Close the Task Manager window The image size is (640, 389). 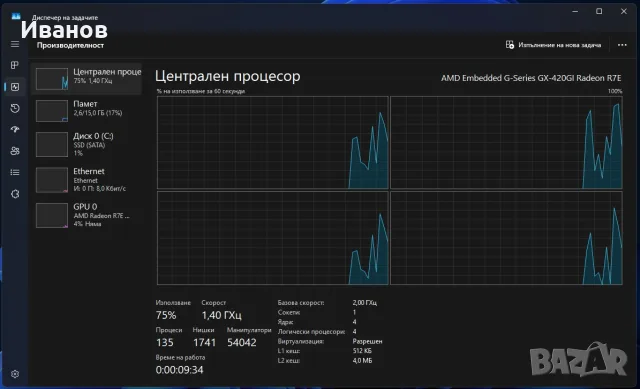point(624,11)
